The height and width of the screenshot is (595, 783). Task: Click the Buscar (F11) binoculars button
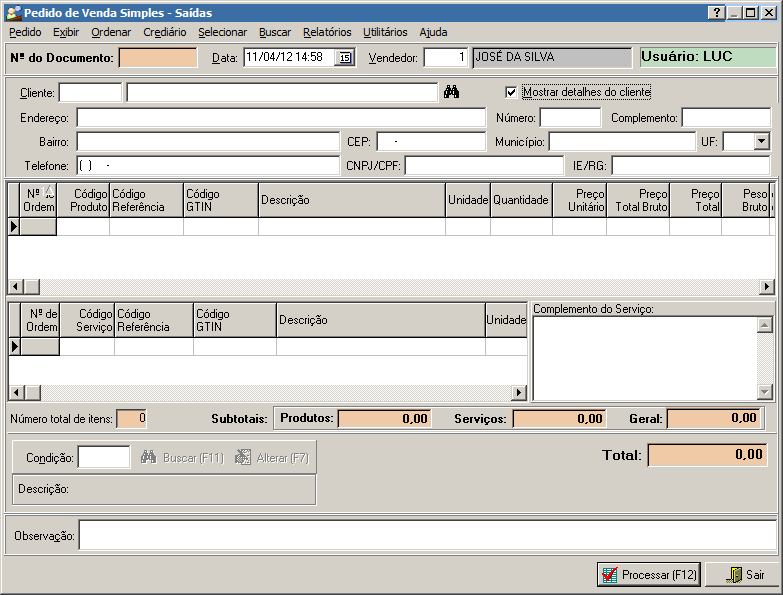[182, 458]
